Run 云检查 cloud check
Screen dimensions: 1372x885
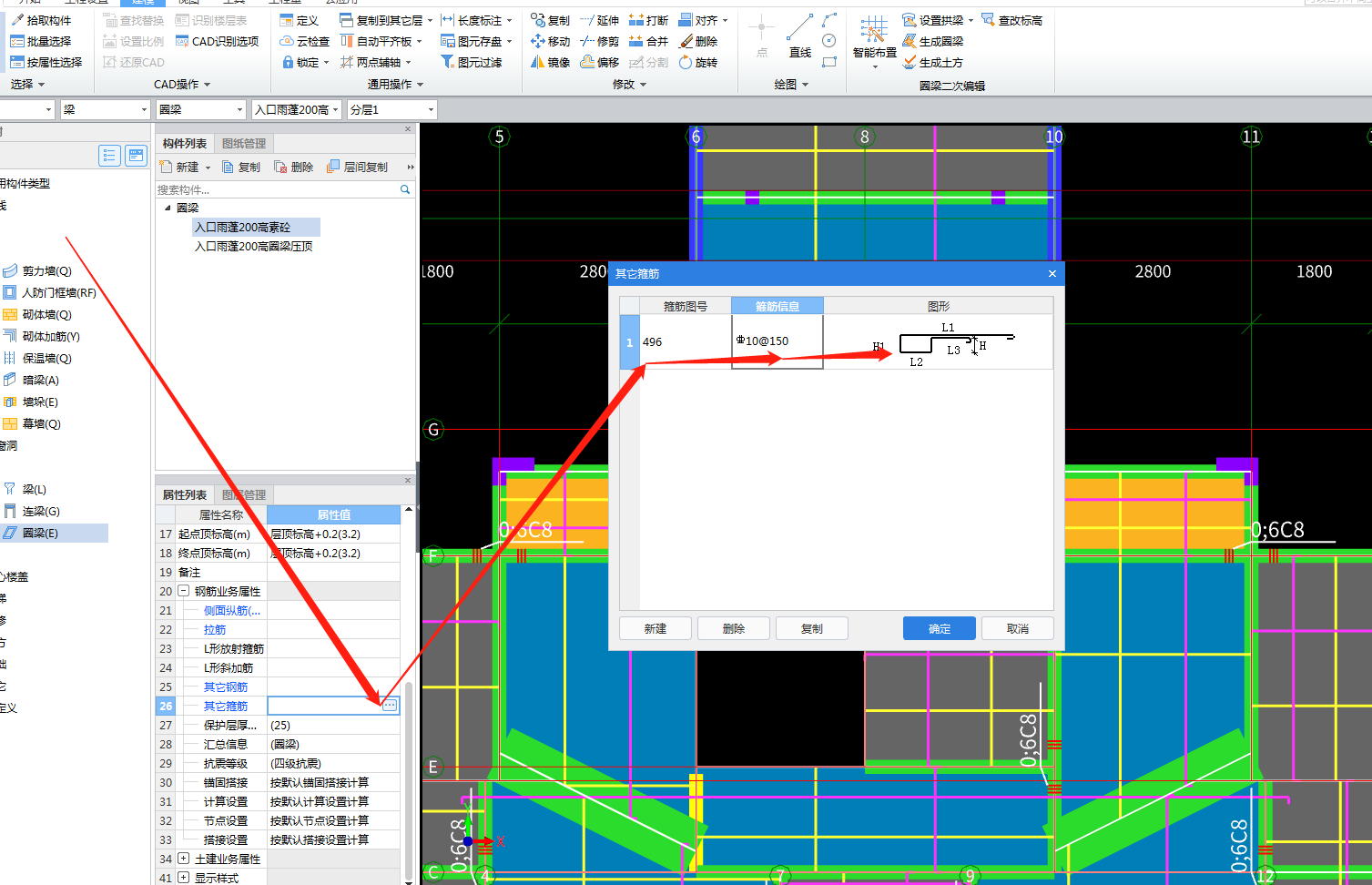click(305, 41)
